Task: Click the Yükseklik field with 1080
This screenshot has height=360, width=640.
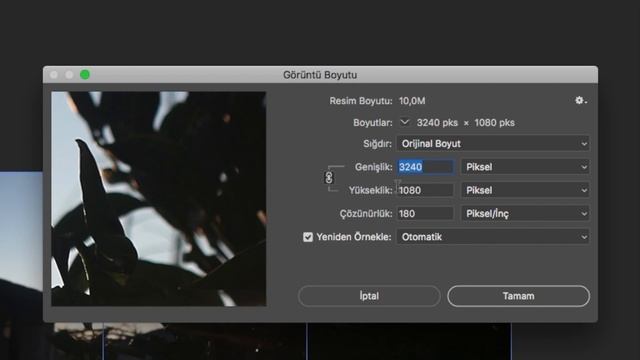Action: [425, 190]
